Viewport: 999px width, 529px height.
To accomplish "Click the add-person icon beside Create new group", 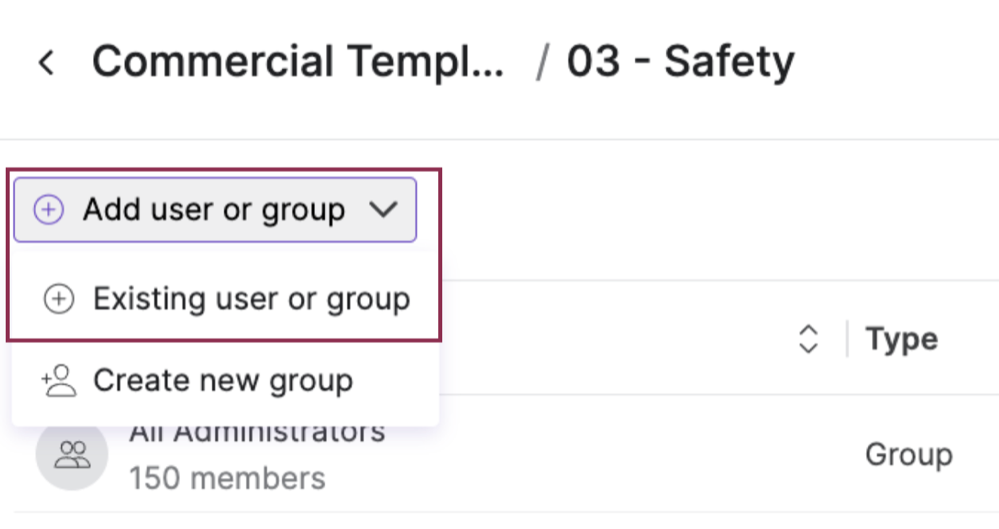I will coord(59,380).
